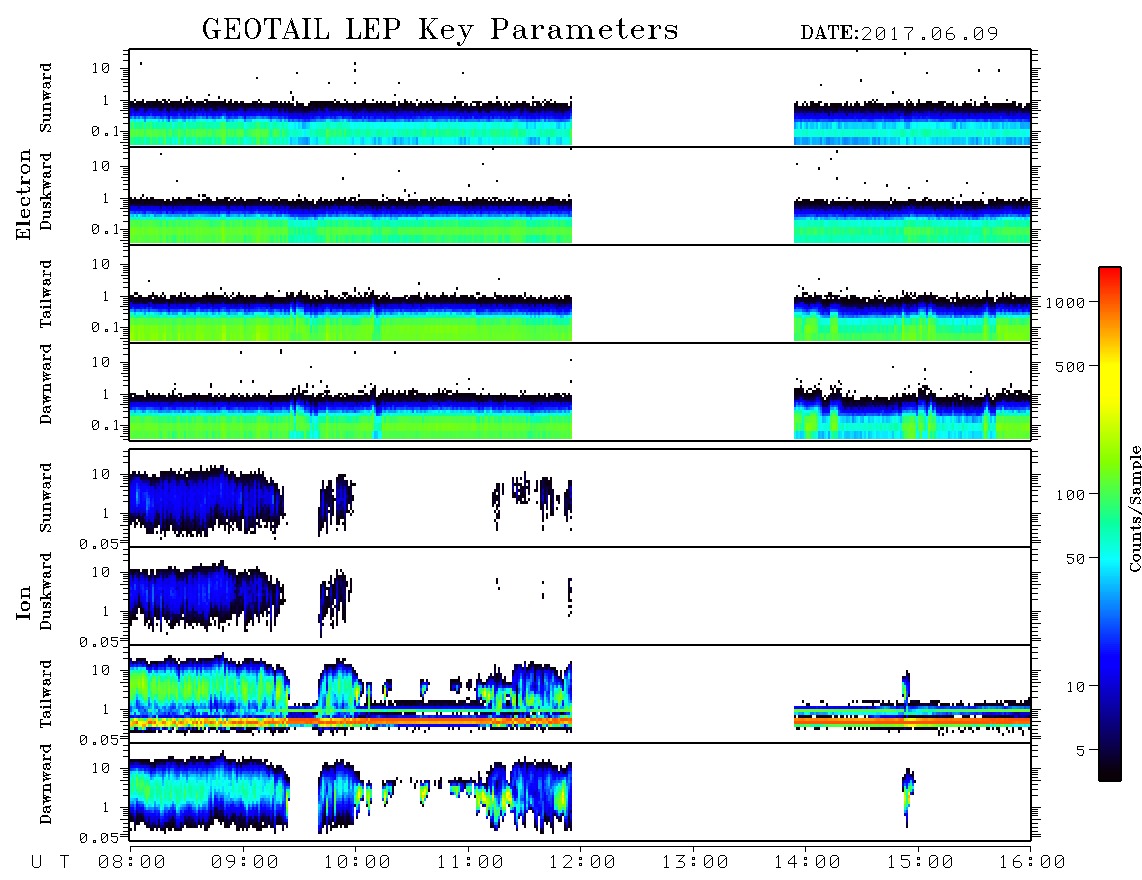Click the "0.05" tick on Ion Dawnward panel
This screenshot has height=880, width=1142.
(99, 838)
